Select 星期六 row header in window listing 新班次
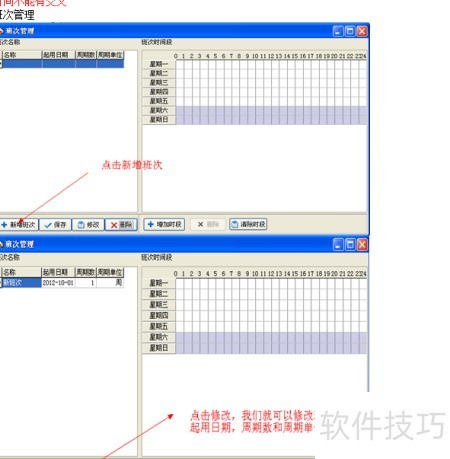 tap(159, 337)
